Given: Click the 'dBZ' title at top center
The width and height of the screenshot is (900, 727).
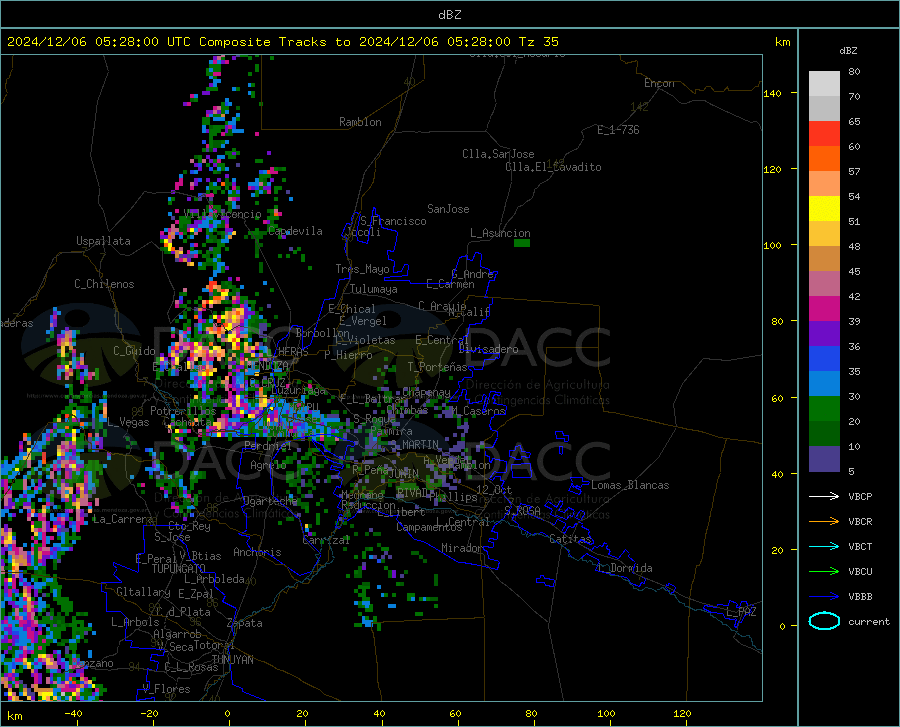Looking at the screenshot, I should pyautogui.click(x=449, y=15).
